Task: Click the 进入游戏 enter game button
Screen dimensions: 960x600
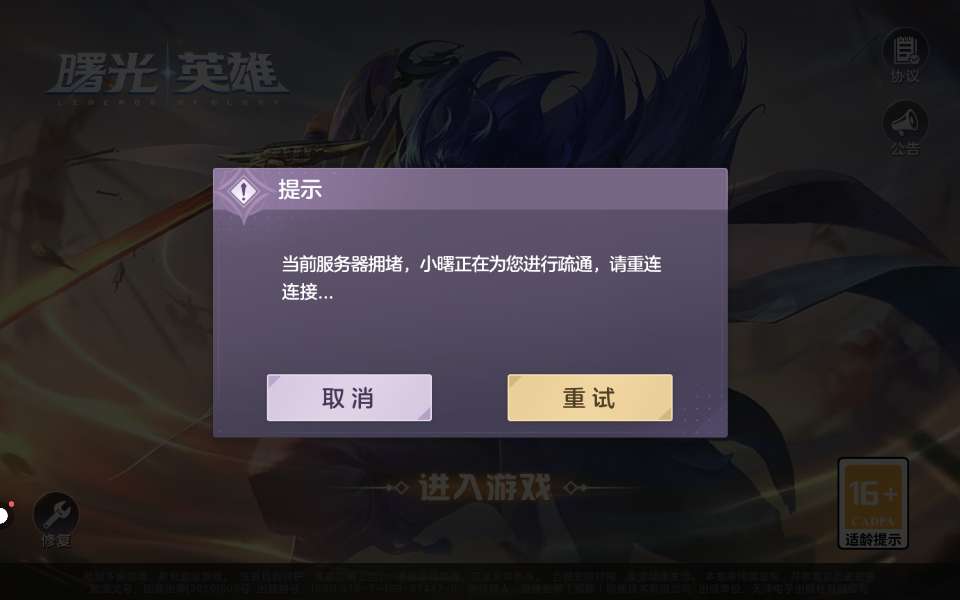Action: (485, 488)
